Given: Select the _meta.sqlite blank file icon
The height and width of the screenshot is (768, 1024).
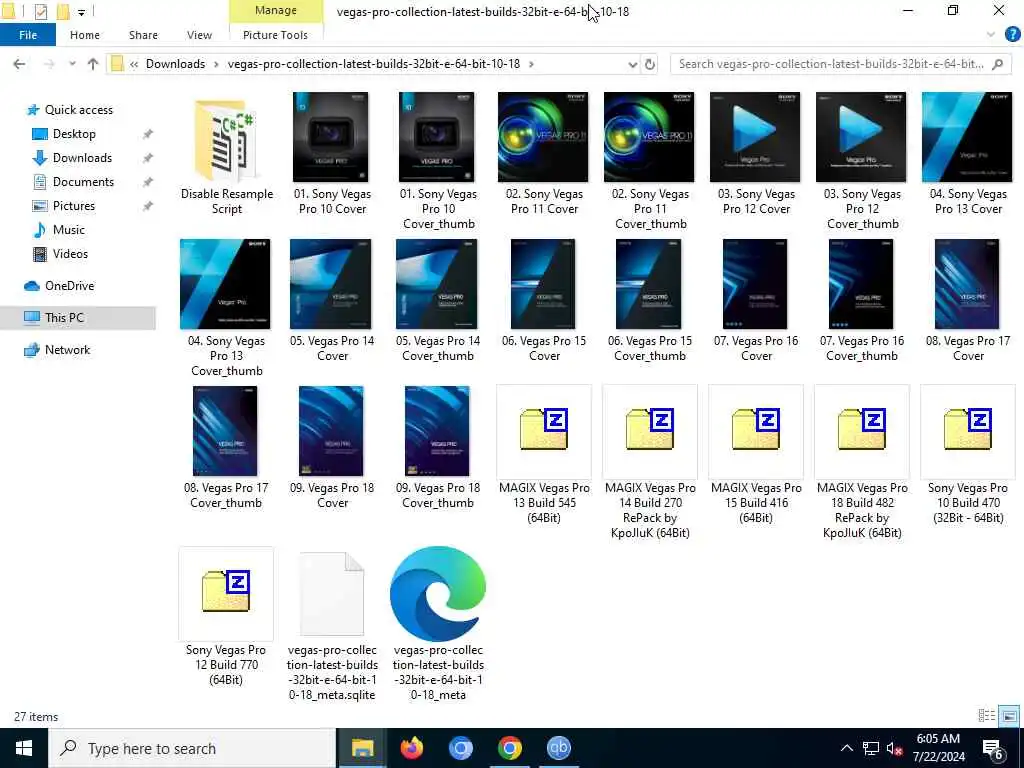Looking at the screenshot, I should pyautogui.click(x=332, y=594).
